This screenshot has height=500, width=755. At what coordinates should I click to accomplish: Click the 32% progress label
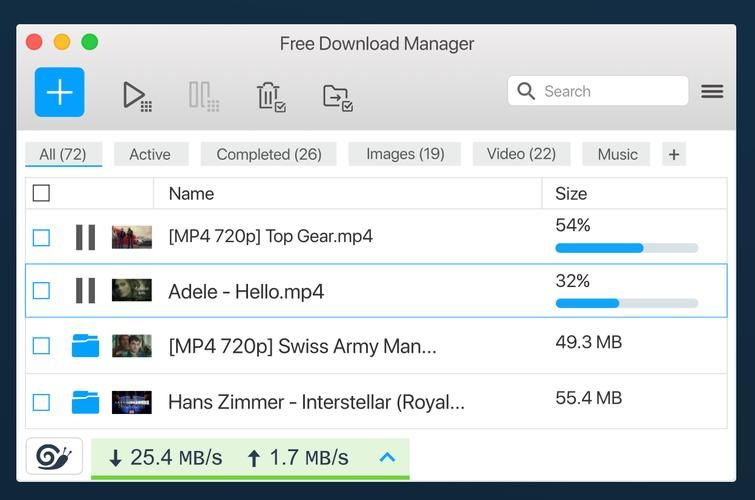pyautogui.click(x=573, y=281)
